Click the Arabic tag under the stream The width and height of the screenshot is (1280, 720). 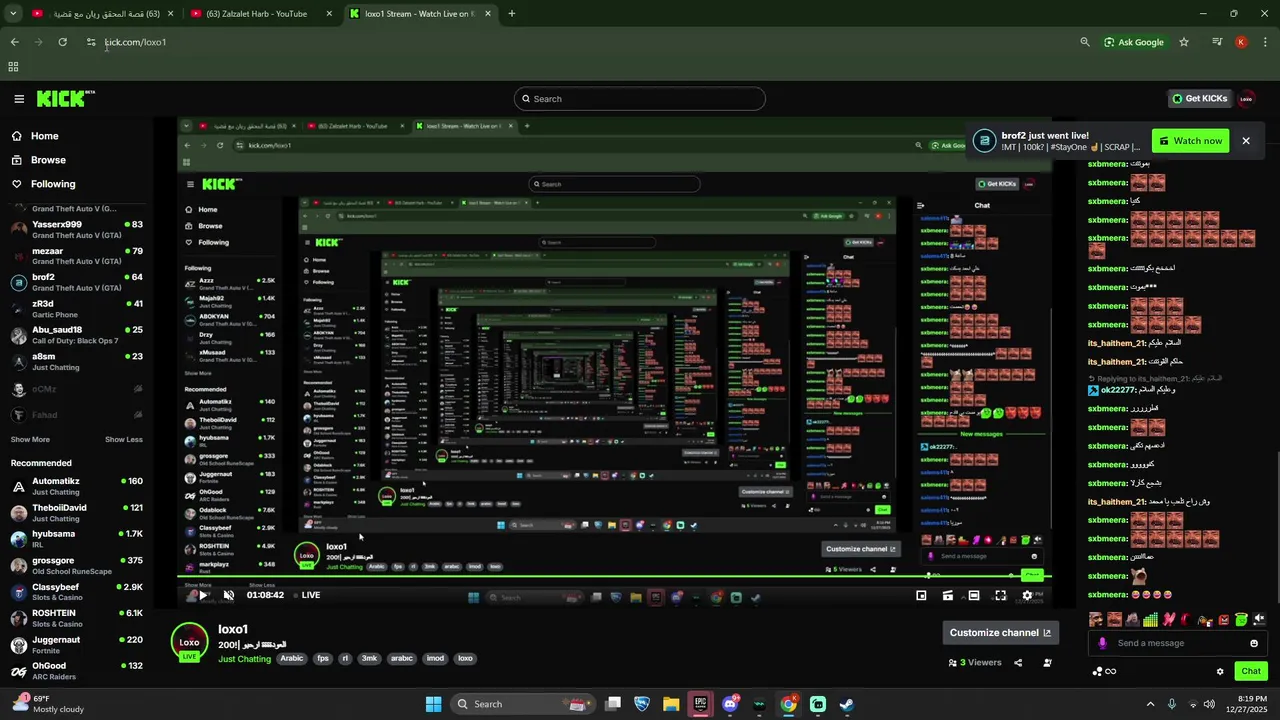291,659
